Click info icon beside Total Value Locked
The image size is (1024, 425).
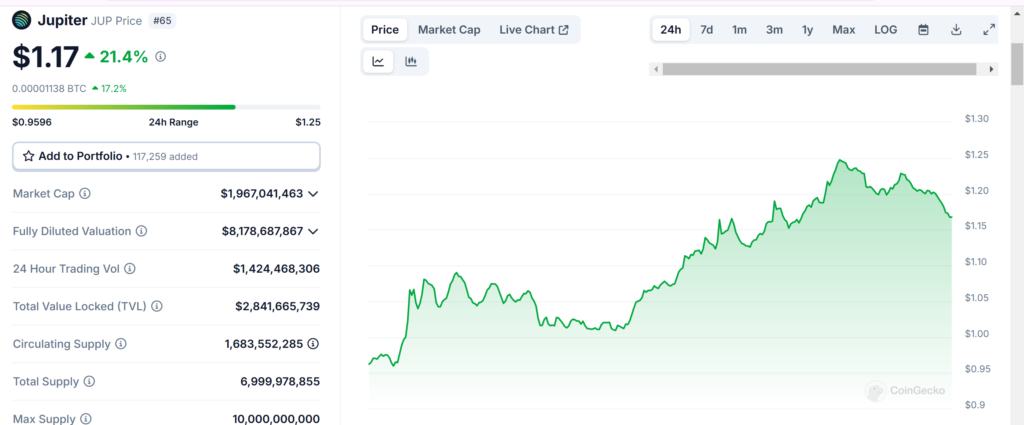point(157,306)
